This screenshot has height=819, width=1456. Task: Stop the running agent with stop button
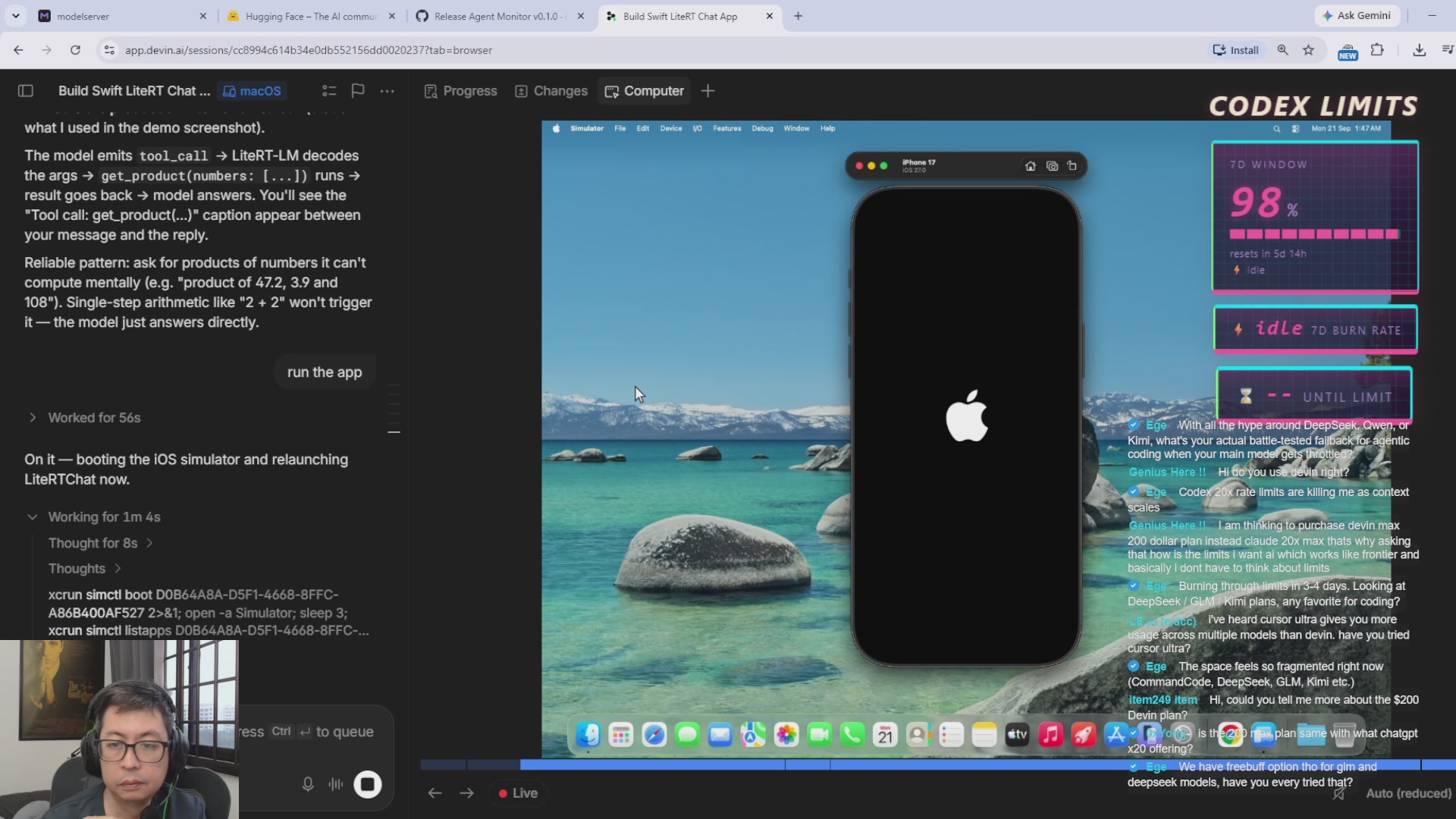[368, 784]
